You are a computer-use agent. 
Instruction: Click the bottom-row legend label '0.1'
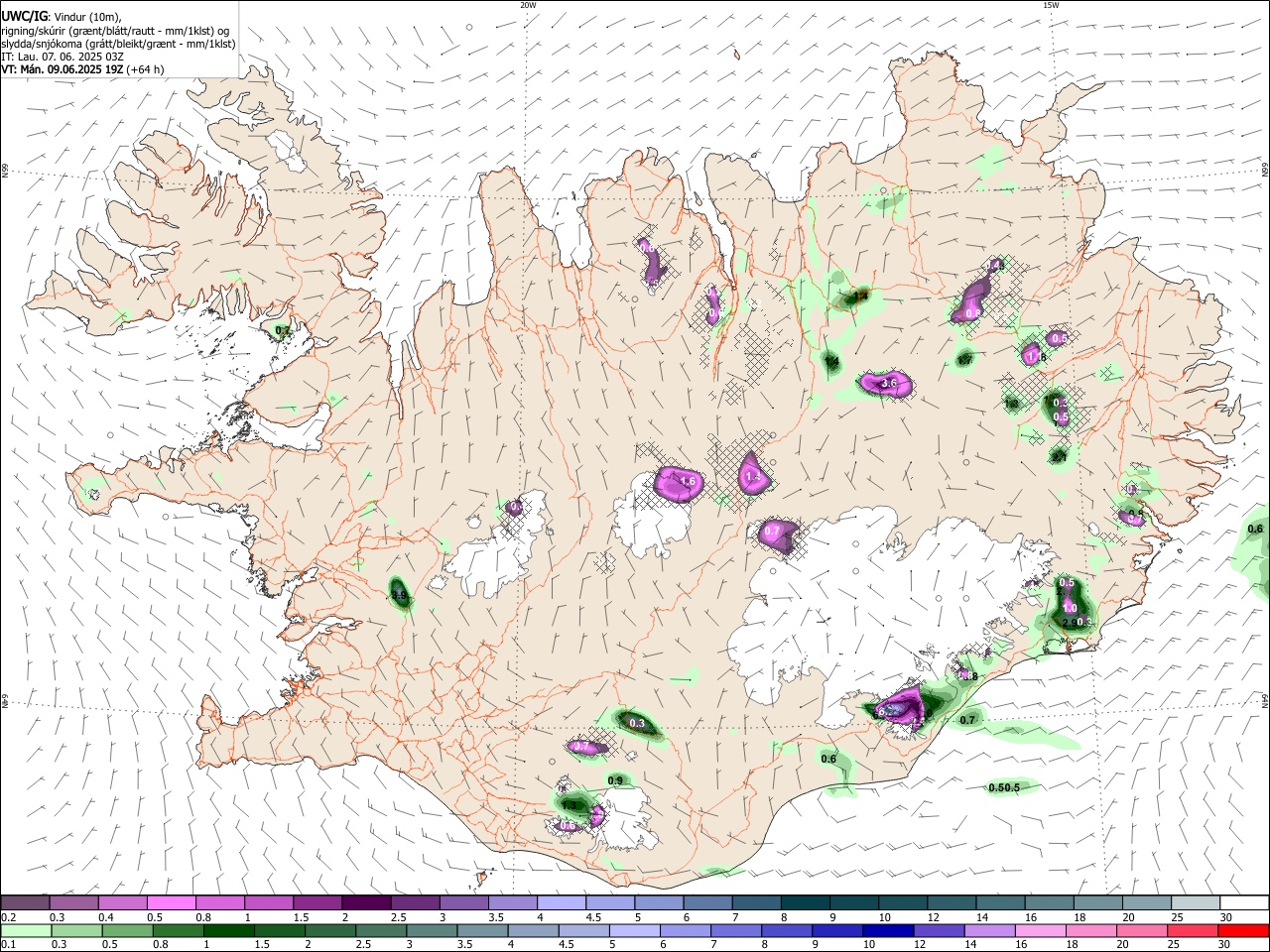[8, 945]
